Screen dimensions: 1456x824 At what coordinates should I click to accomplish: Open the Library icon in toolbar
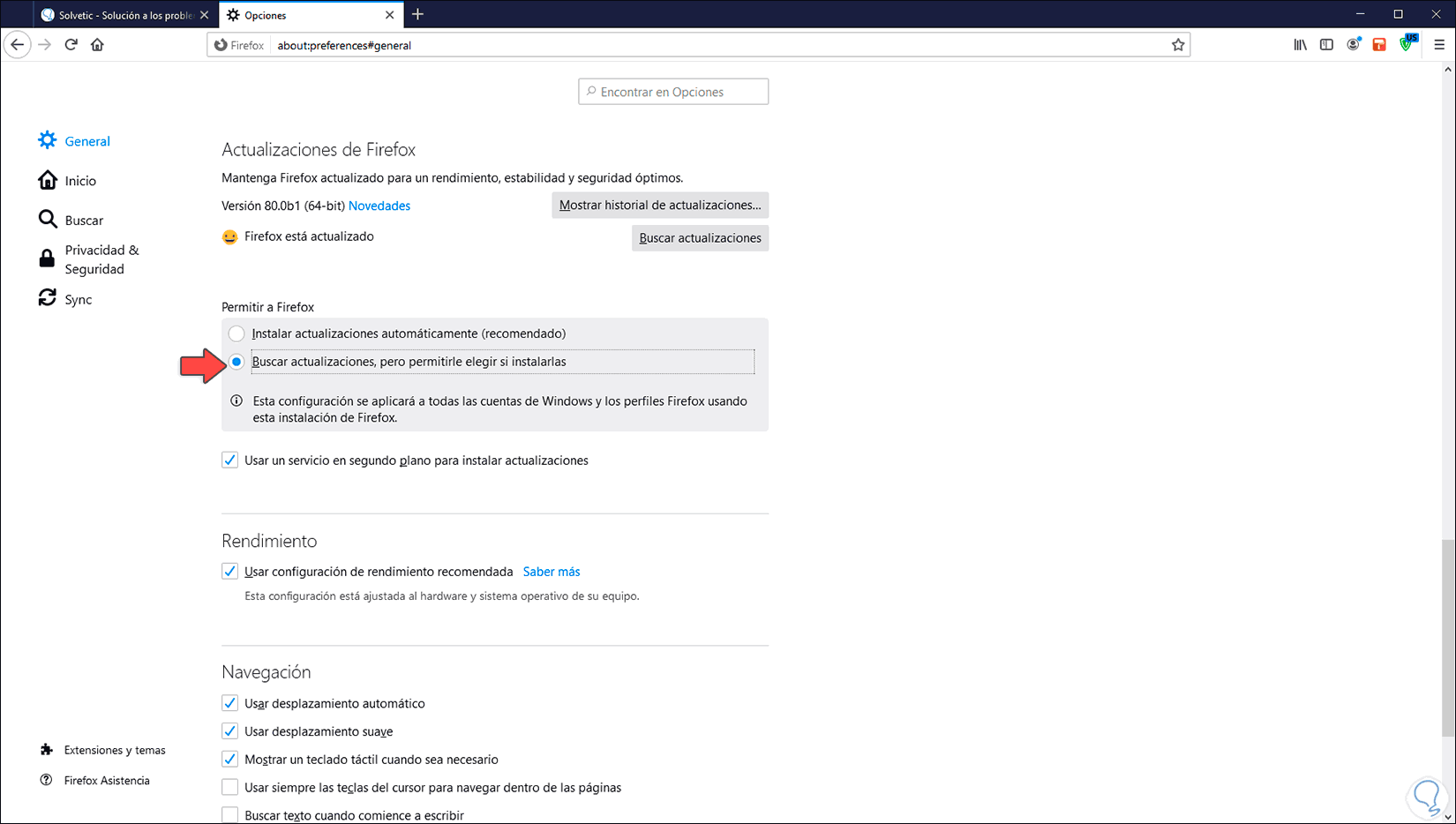click(1301, 45)
